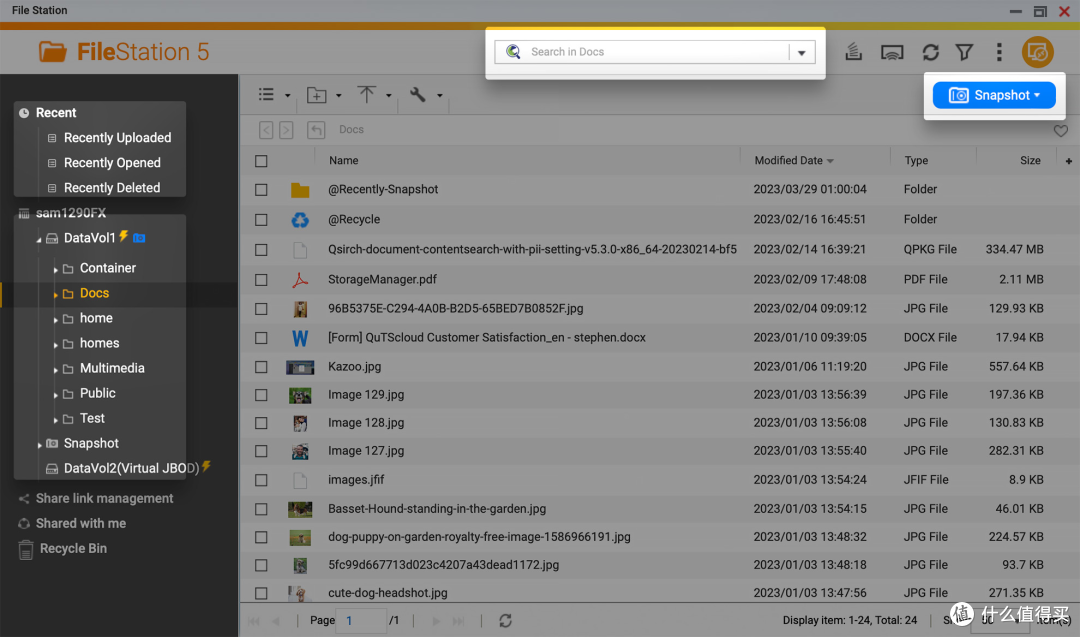
Task: Open the smart file filter funnel icon
Action: tap(964, 52)
